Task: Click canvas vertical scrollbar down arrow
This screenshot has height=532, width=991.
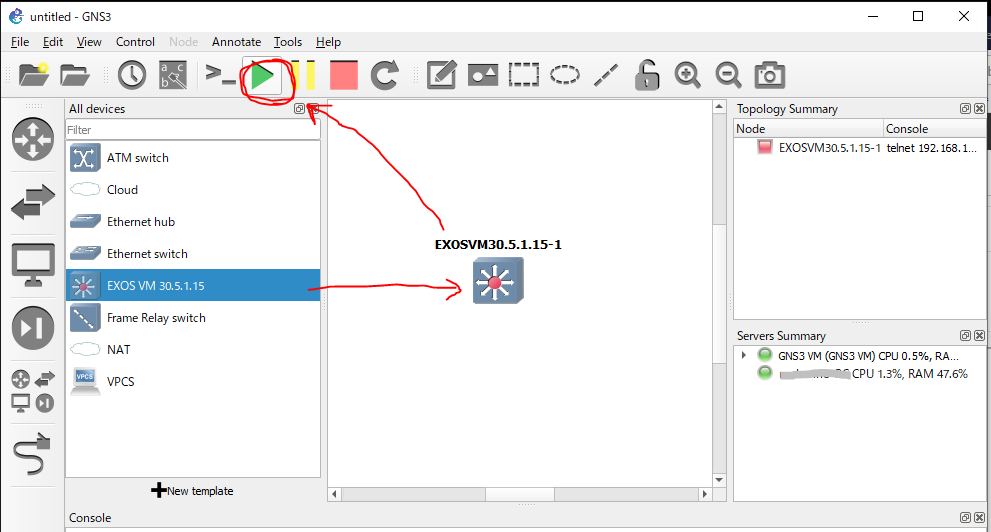Action: [x=719, y=480]
